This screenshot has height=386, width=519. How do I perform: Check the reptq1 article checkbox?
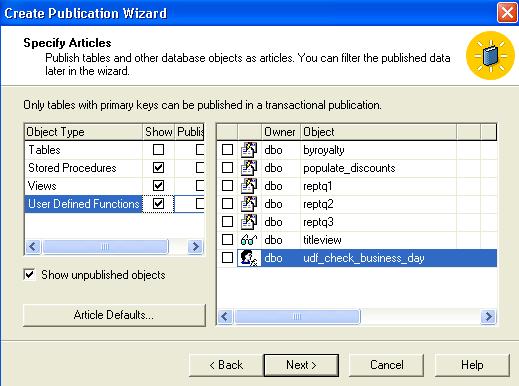coord(227,185)
